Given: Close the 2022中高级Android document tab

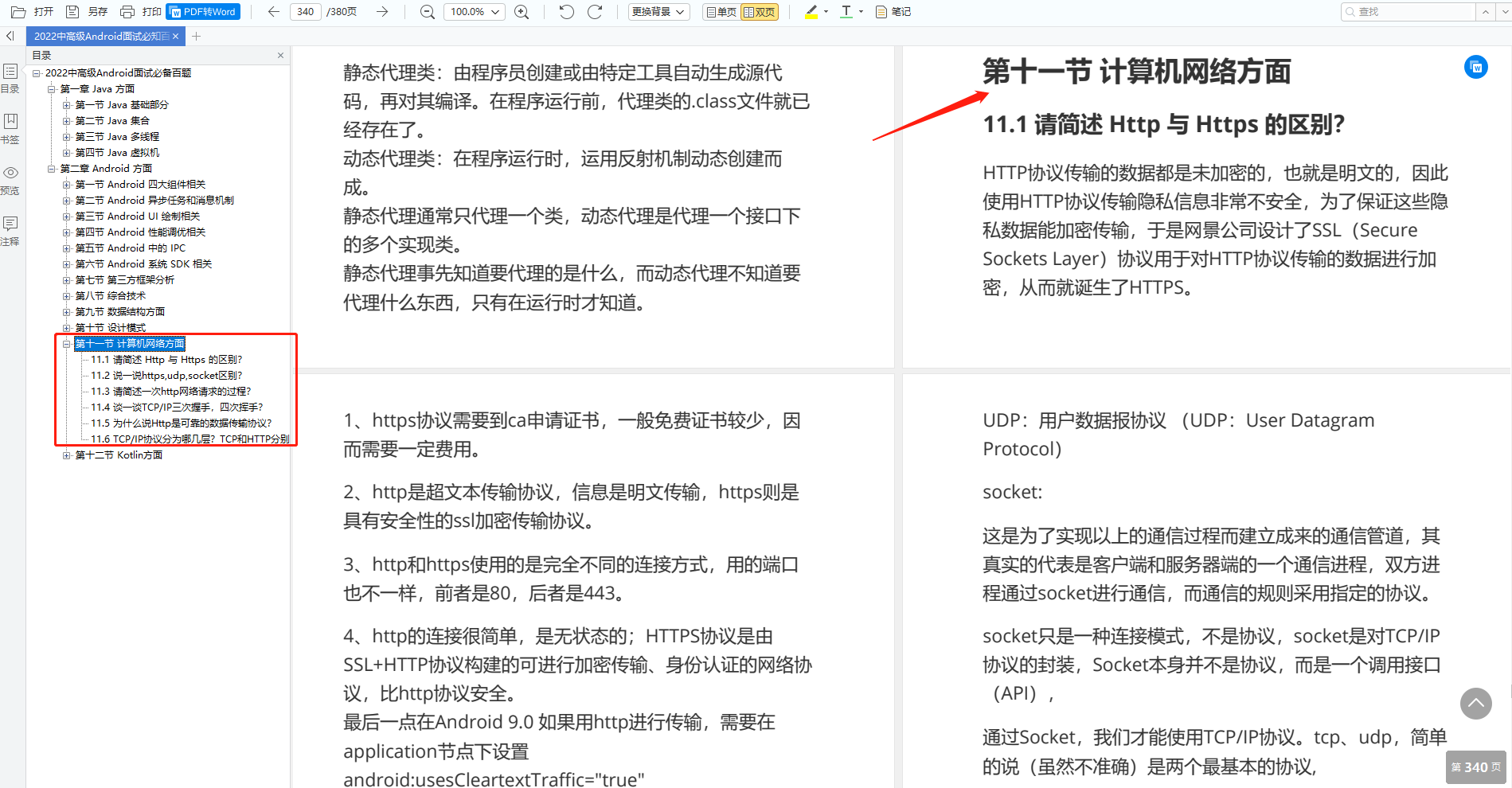Looking at the screenshot, I should click(175, 36).
